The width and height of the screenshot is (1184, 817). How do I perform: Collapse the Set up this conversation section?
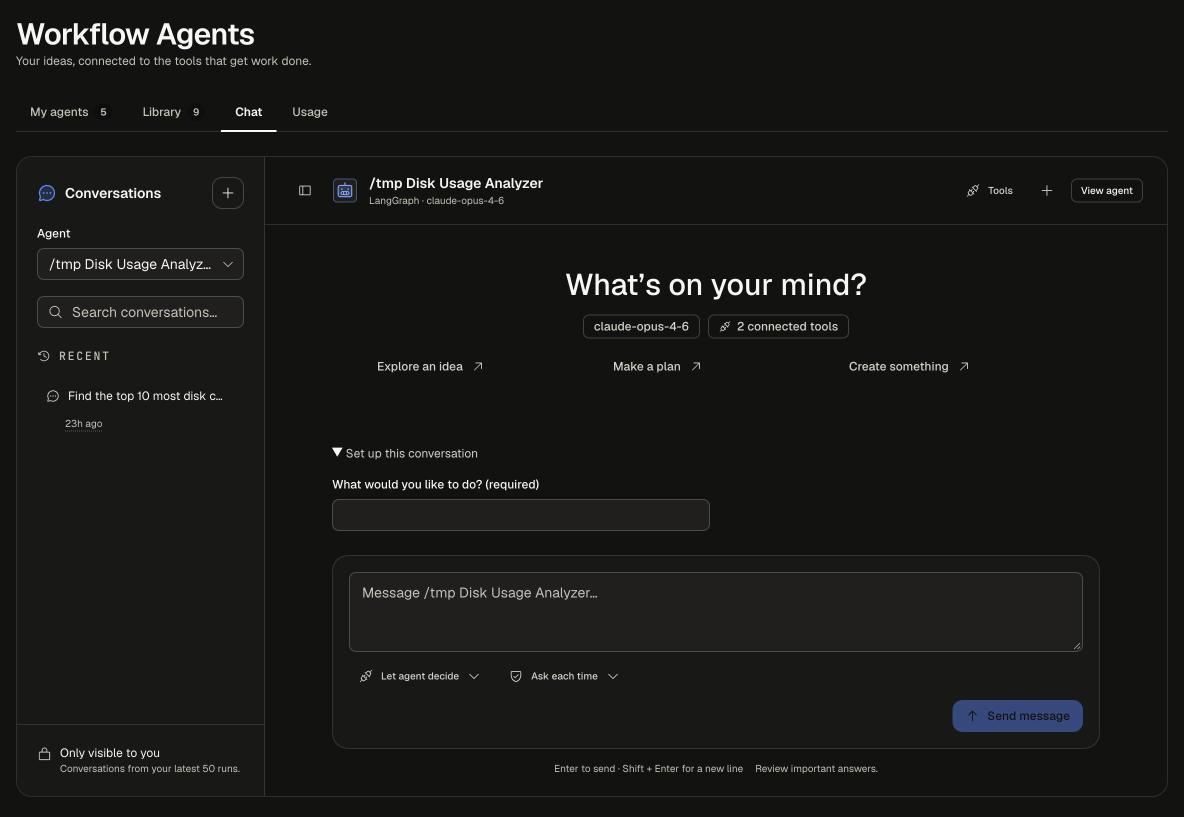405,453
